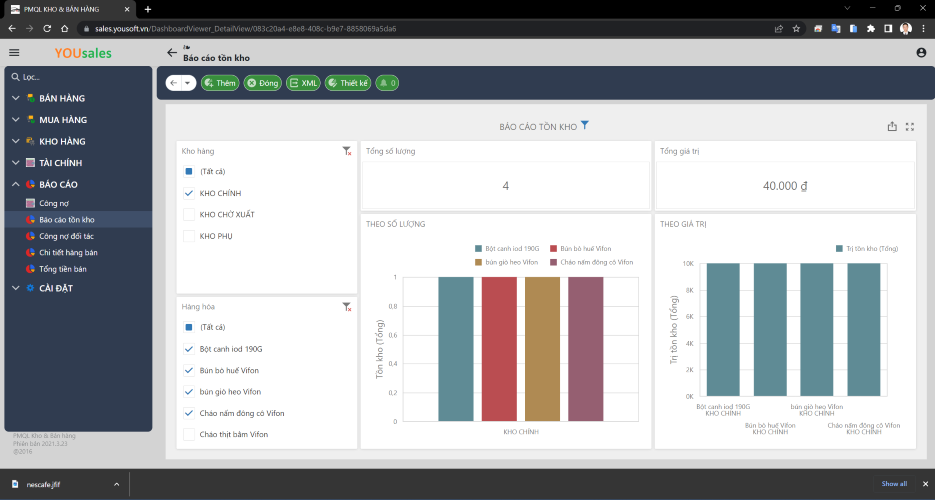Click the toolbar back arrow pill button
Screen dimensions: 935x500
[x=174, y=83]
